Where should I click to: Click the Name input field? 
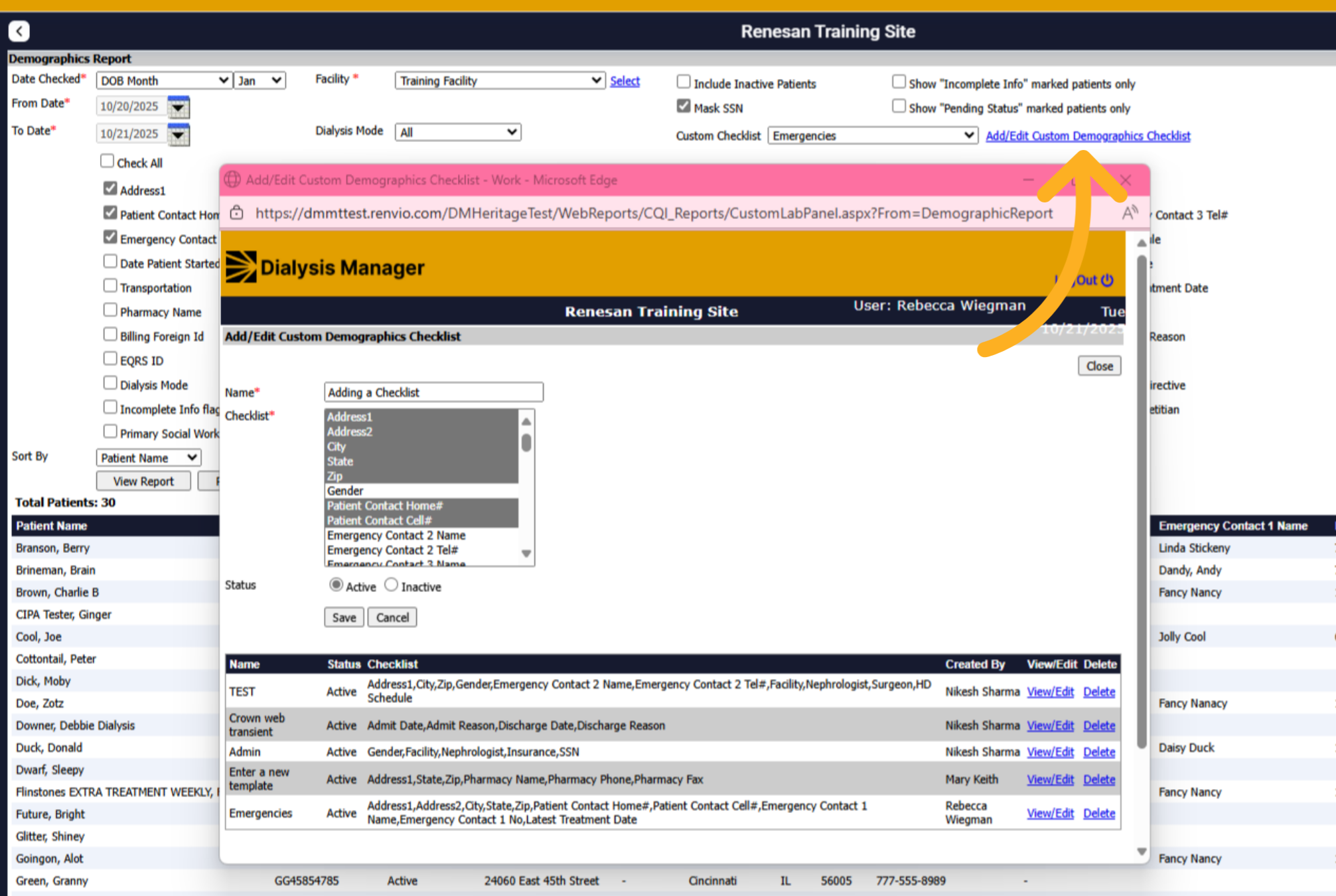pyautogui.click(x=433, y=392)
